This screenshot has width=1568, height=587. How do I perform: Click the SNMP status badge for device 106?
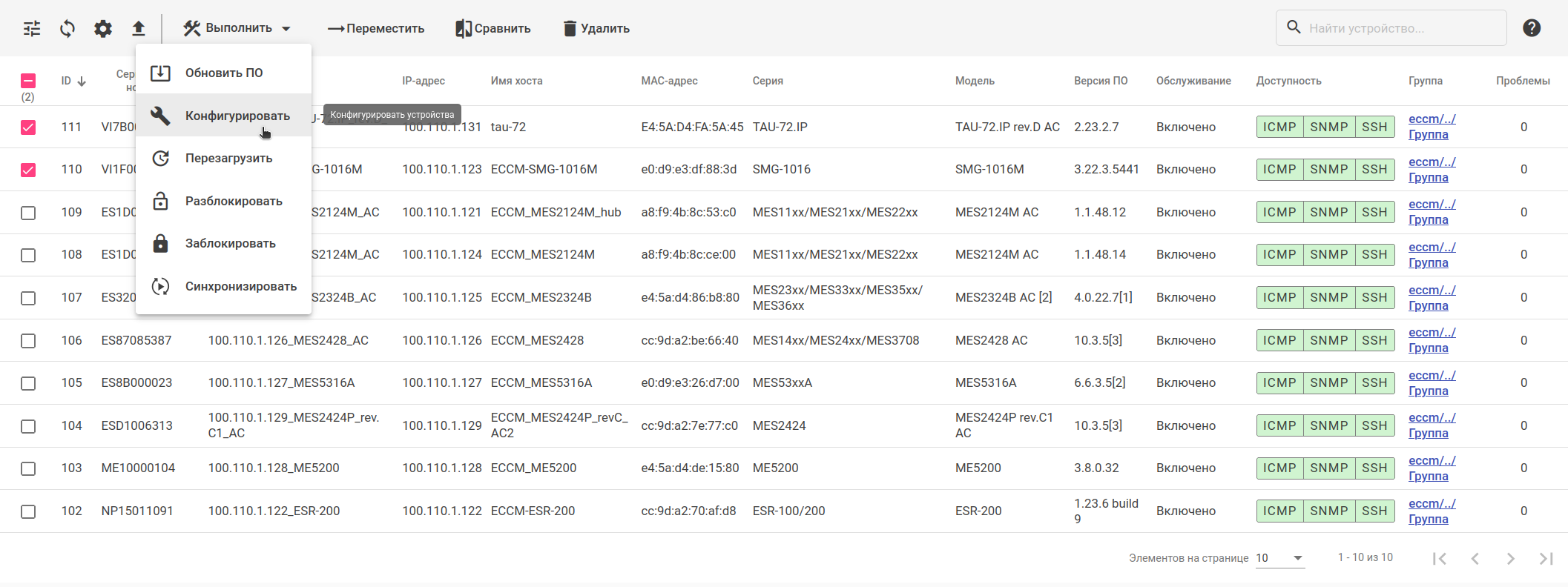point(1328,341)
